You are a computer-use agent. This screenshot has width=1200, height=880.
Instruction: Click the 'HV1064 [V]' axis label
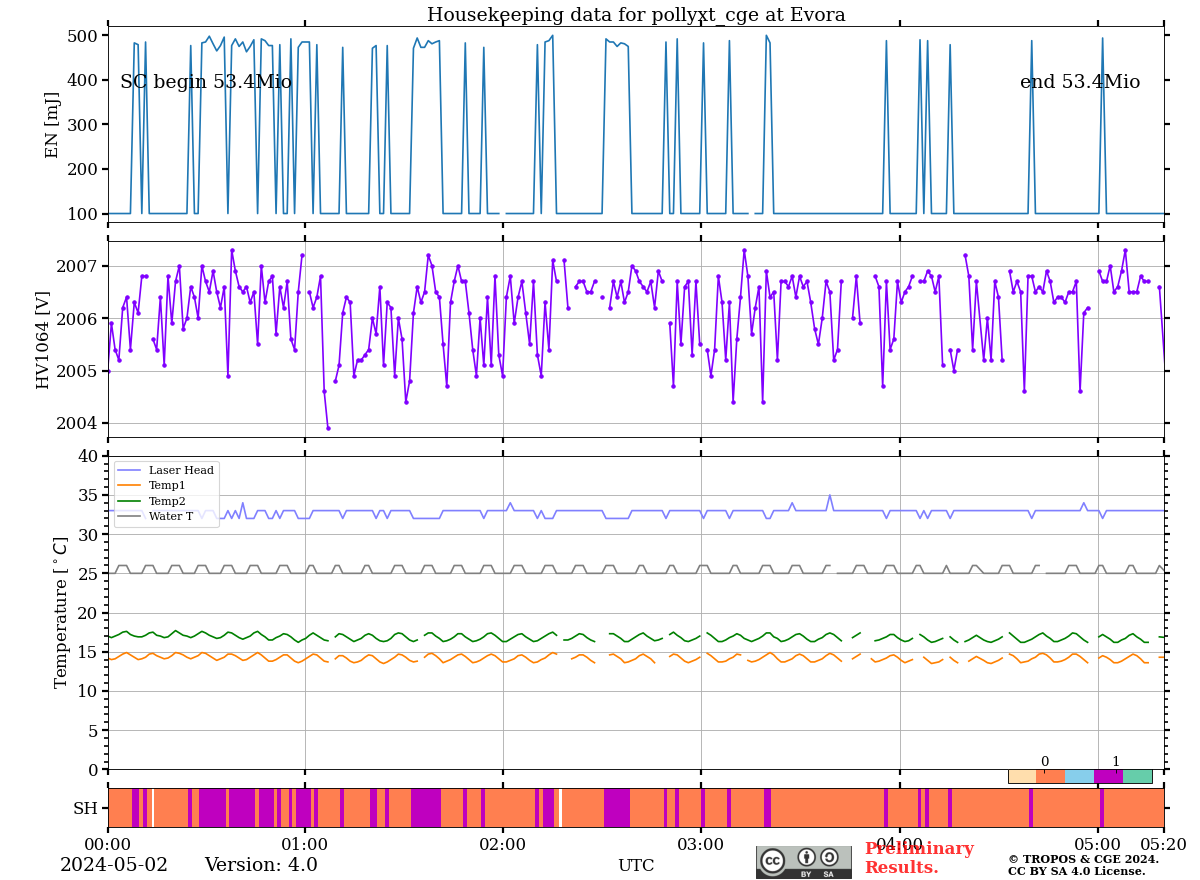[43, 339]
